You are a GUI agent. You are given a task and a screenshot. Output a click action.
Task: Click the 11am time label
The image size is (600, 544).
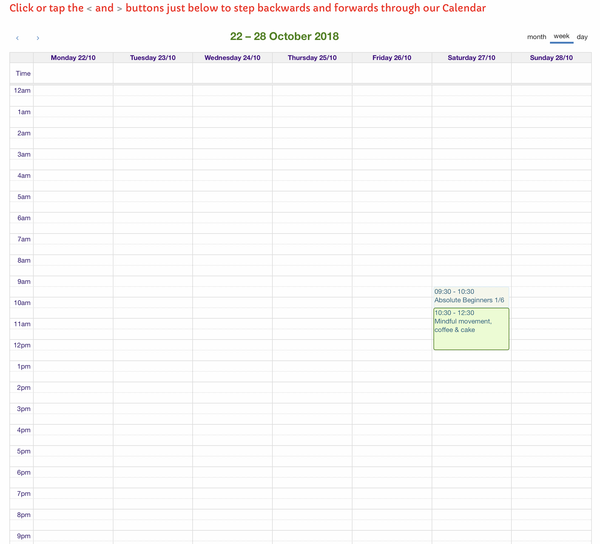pos(22,324)
